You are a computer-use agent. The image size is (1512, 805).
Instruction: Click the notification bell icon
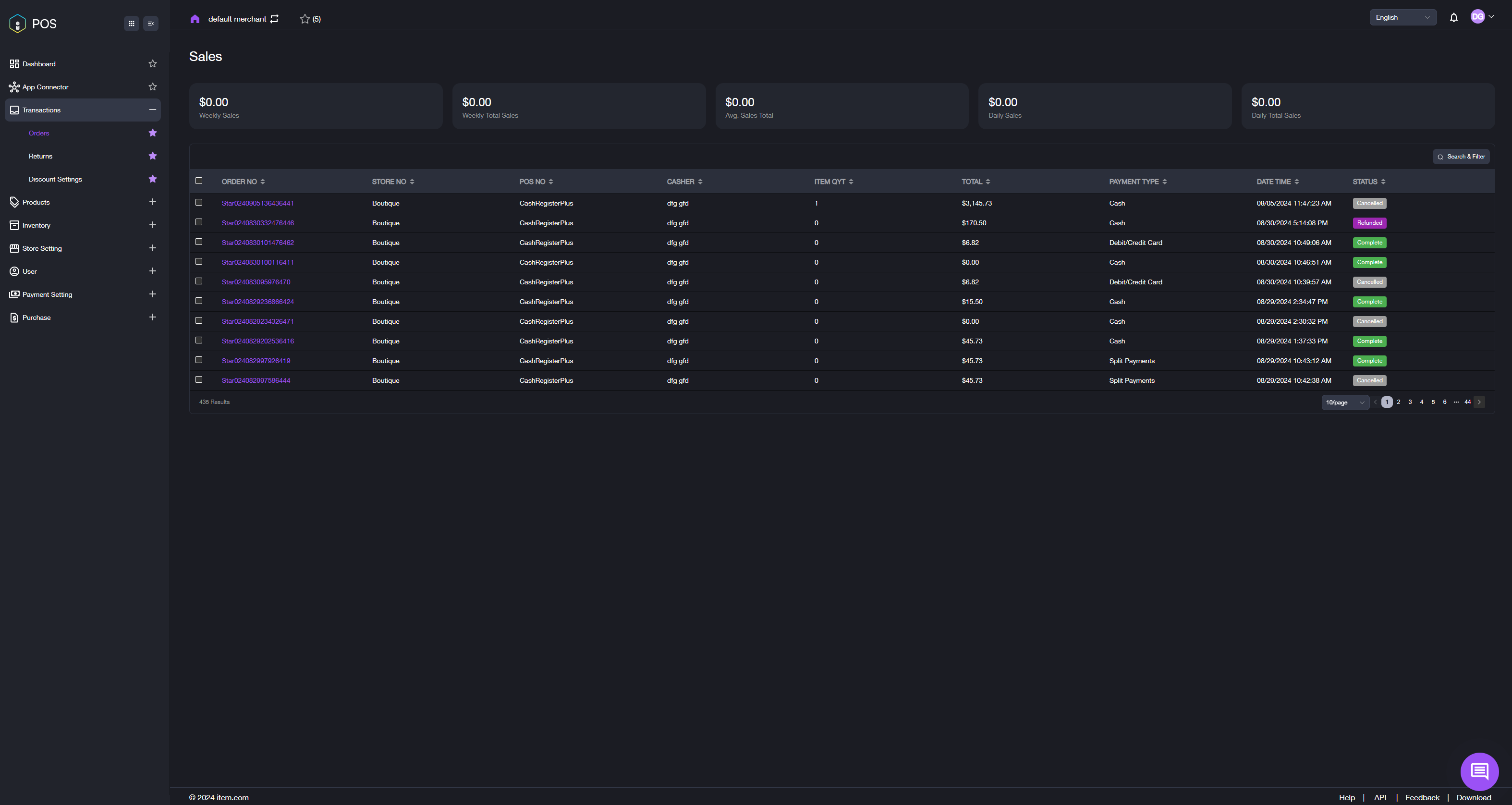[1453, 18]
